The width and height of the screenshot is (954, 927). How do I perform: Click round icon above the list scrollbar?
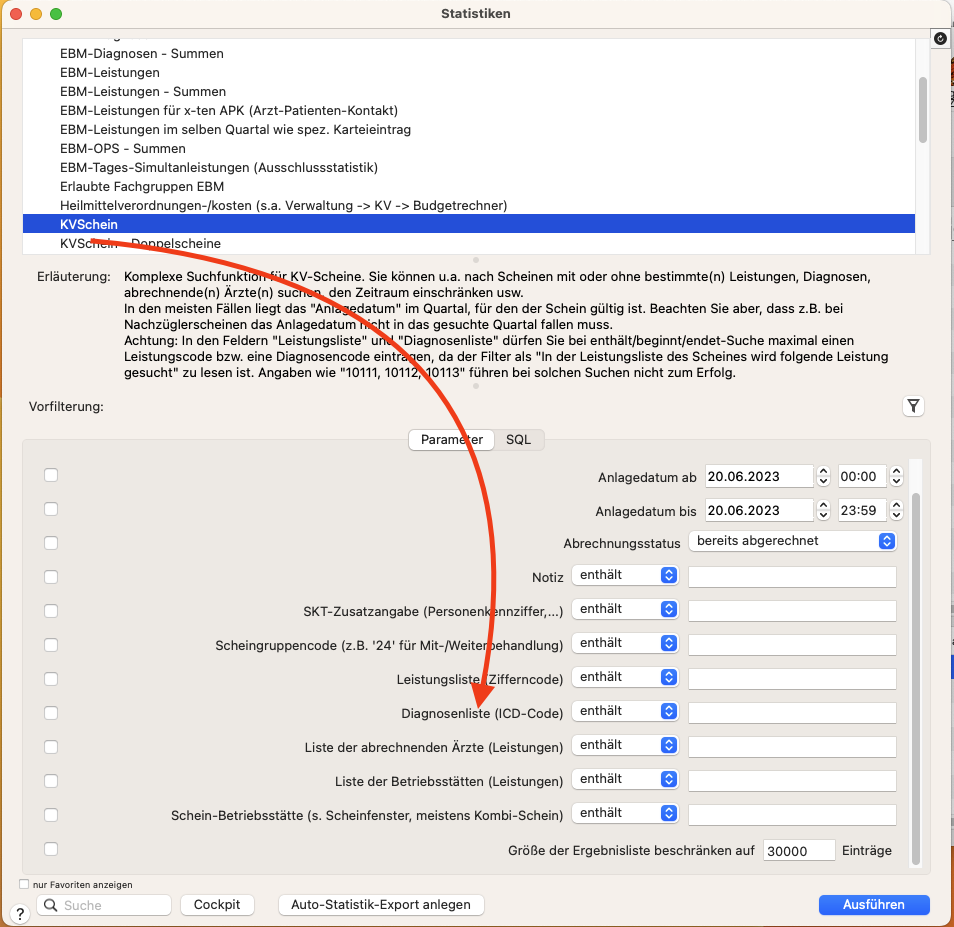(940, 38)
